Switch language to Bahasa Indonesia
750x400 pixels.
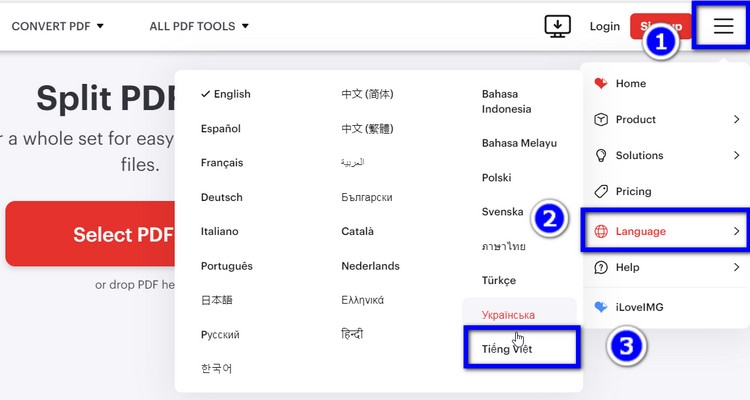(507, 101)
